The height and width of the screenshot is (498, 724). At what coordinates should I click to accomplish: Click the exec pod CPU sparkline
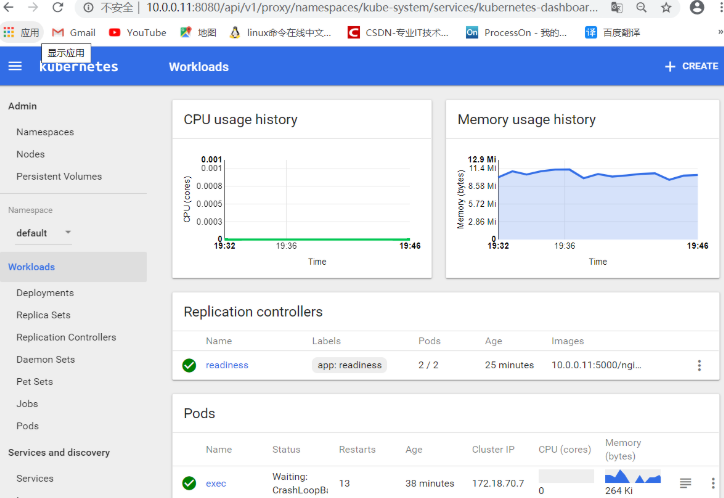coord(566,476)
